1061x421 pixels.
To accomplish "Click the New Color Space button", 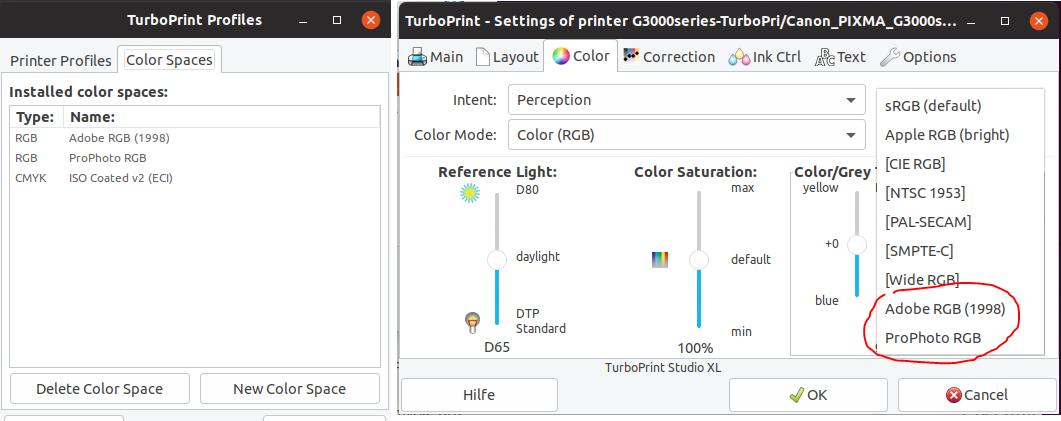I will click(289, 389).
